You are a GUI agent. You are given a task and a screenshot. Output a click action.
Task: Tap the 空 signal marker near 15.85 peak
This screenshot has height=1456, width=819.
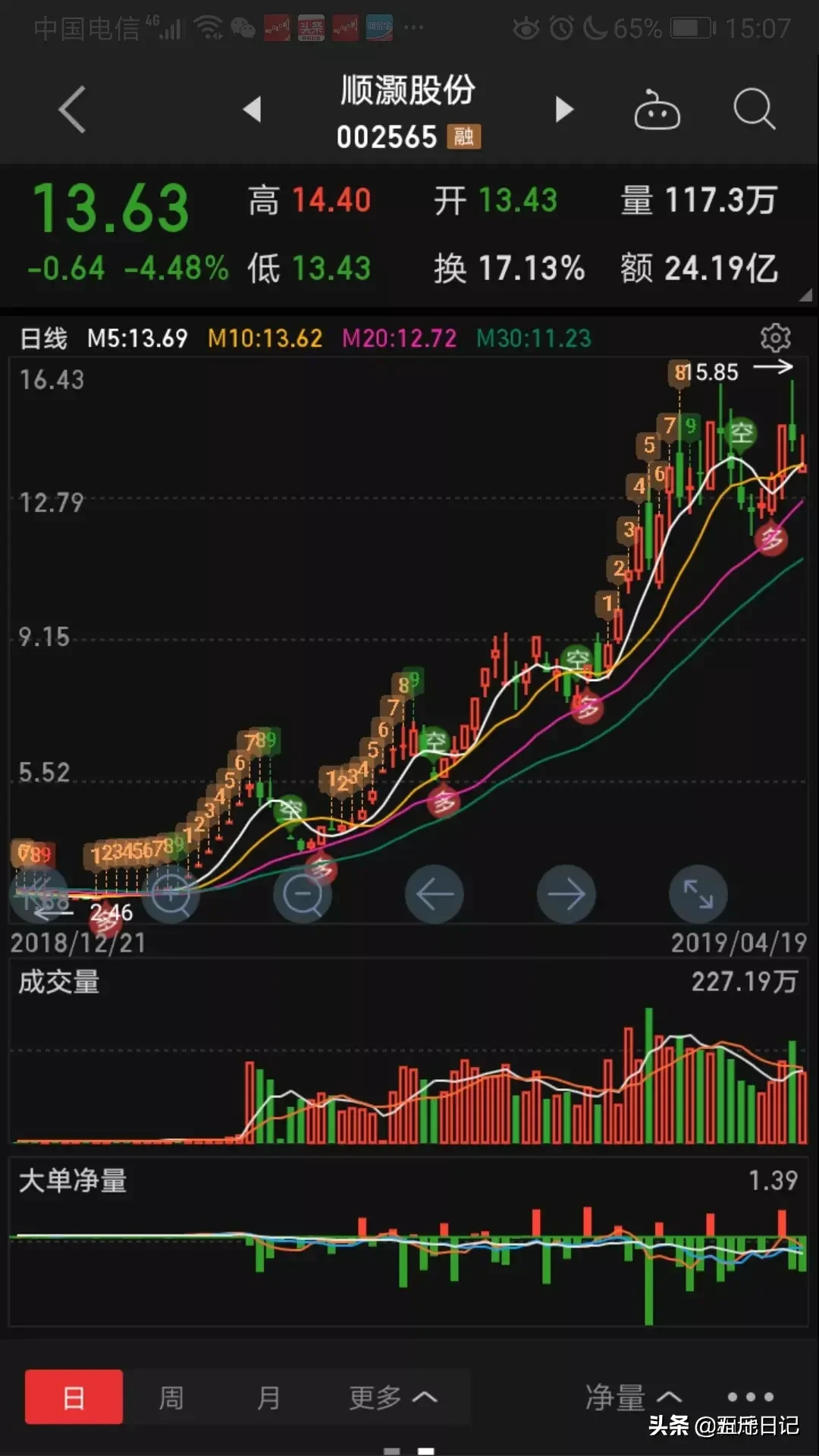click(x=741, y=433)
